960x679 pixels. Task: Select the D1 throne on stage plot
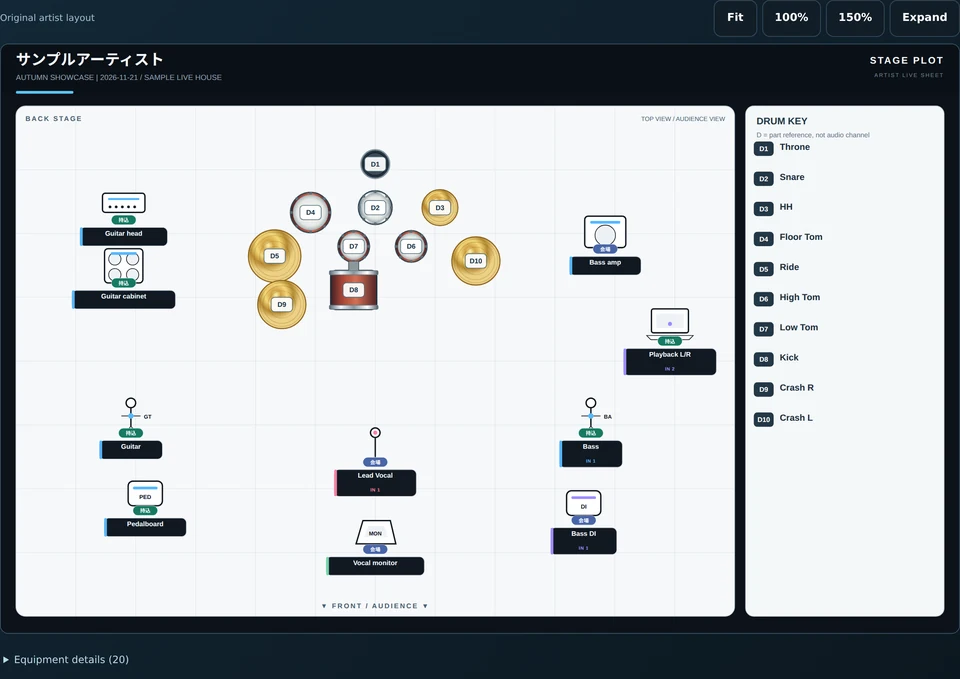(x=375, y=164)
